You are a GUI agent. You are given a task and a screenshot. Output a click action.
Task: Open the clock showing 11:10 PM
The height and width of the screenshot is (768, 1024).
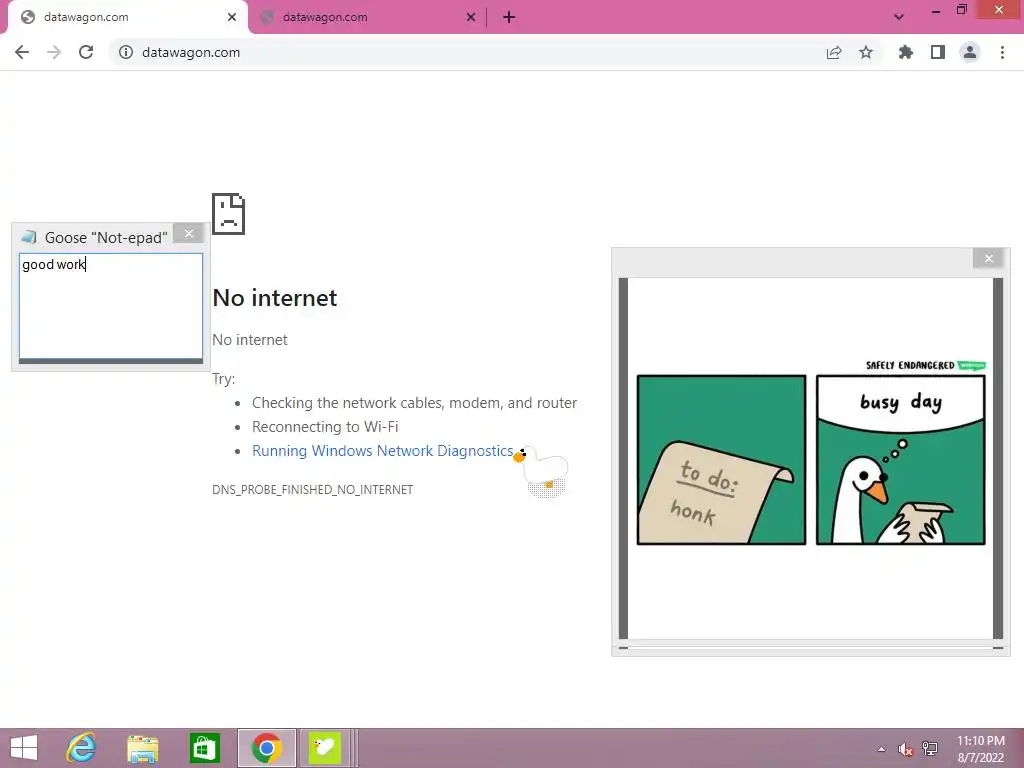(981, 749)
